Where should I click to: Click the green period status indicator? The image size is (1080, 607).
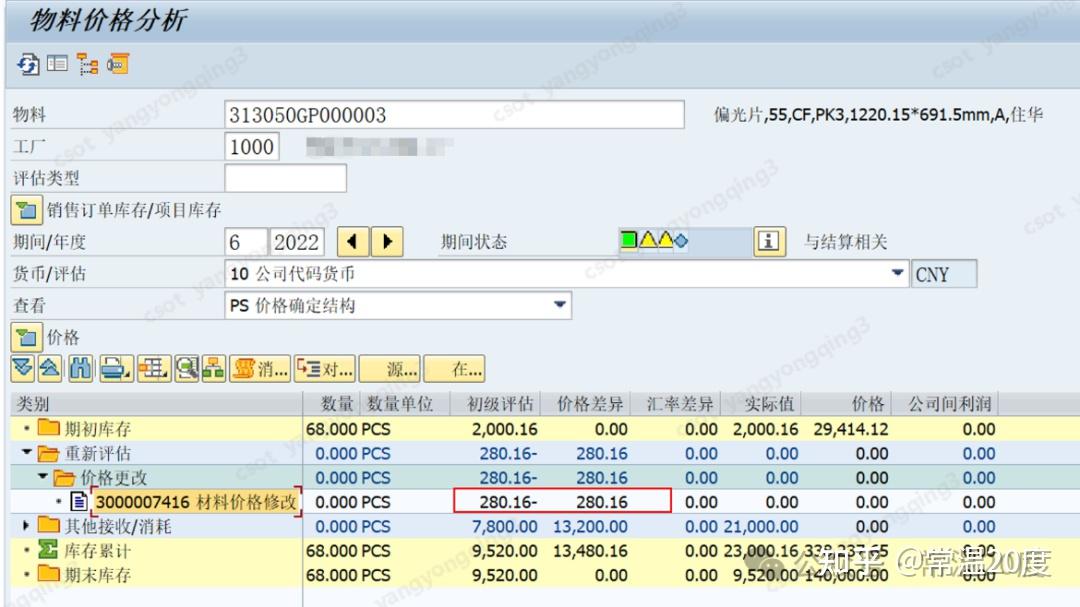click(629, 238)
